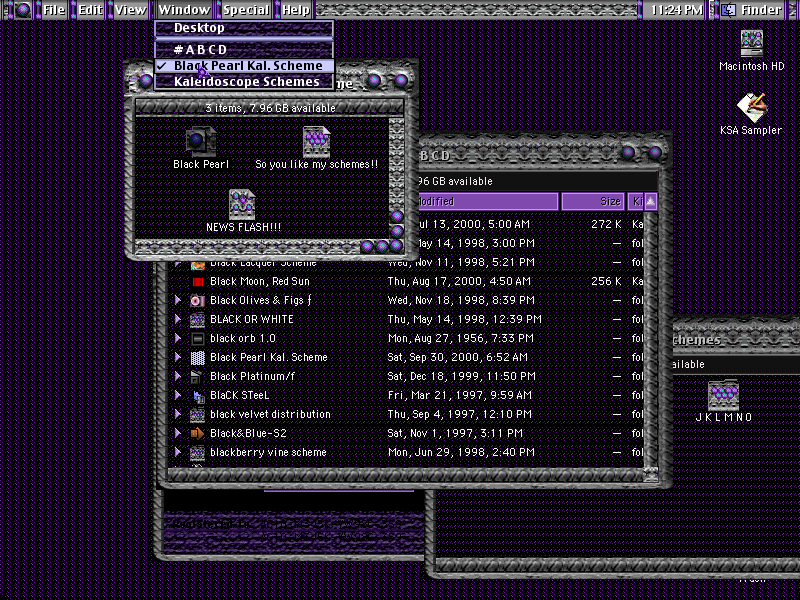This screenshot has width=800, height=600.
Task: Click the Black Platinum/f folder icon
Action: 197,377
